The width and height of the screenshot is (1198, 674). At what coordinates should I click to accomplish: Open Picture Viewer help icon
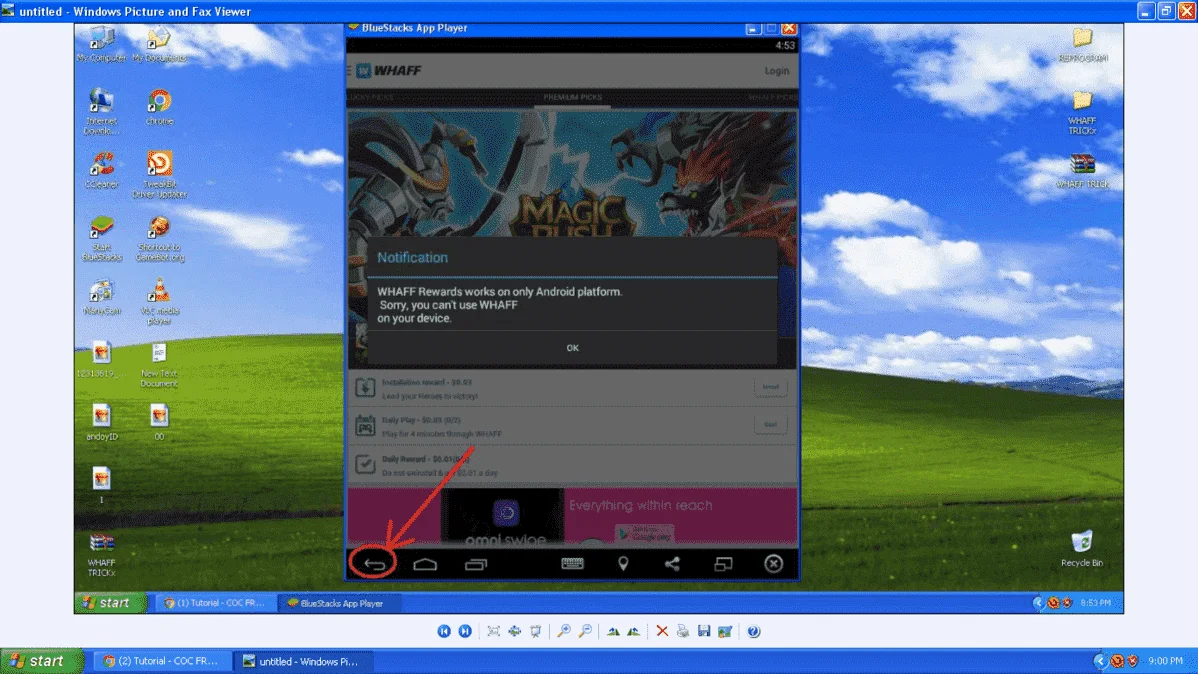[753, 631]
